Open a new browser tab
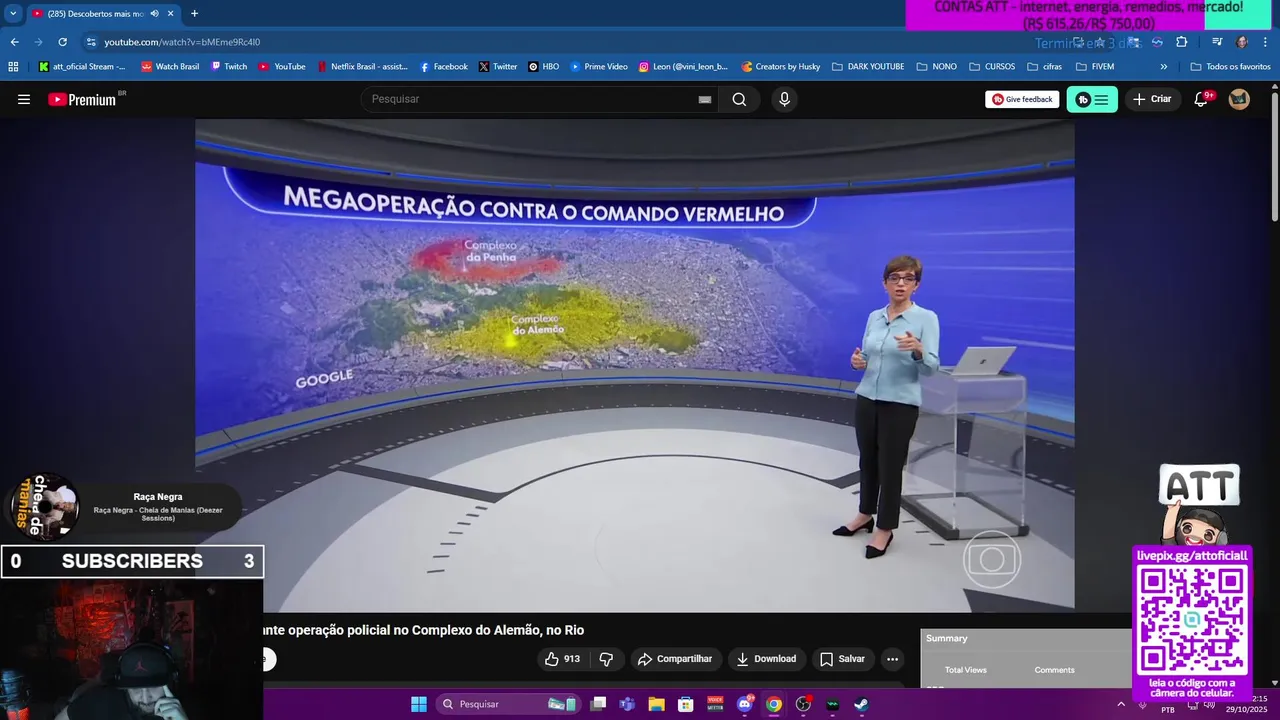Image resolution: width=1280 pixels, height=720 pixels. click(x=194, y=14)
